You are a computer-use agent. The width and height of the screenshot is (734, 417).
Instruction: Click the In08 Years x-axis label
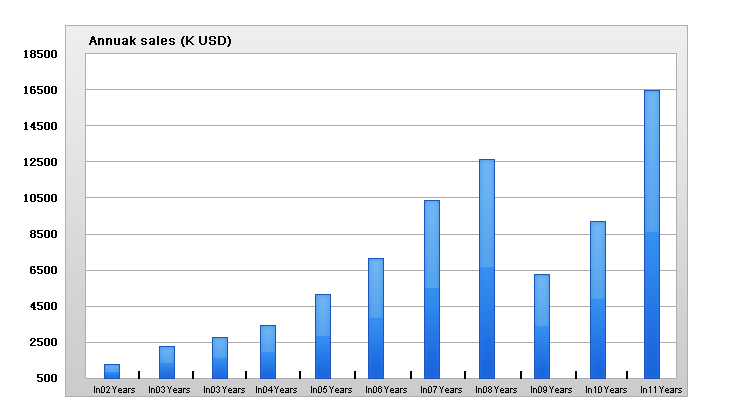coord(497,388)
